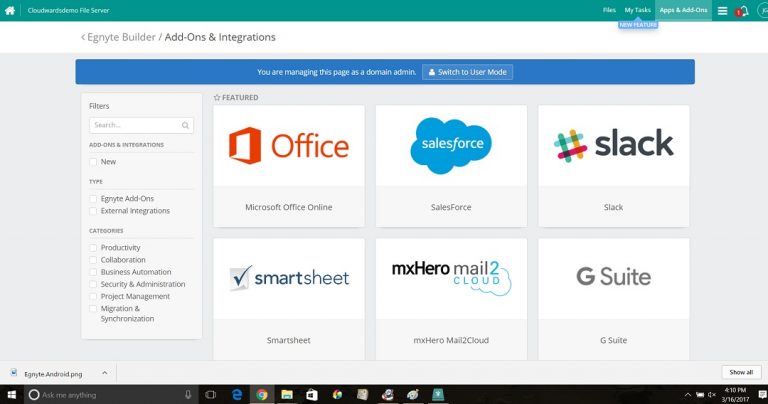The height and width of the screenshot is (404, 768).
Task: Open the notifications bell
Action: (744, 11)
